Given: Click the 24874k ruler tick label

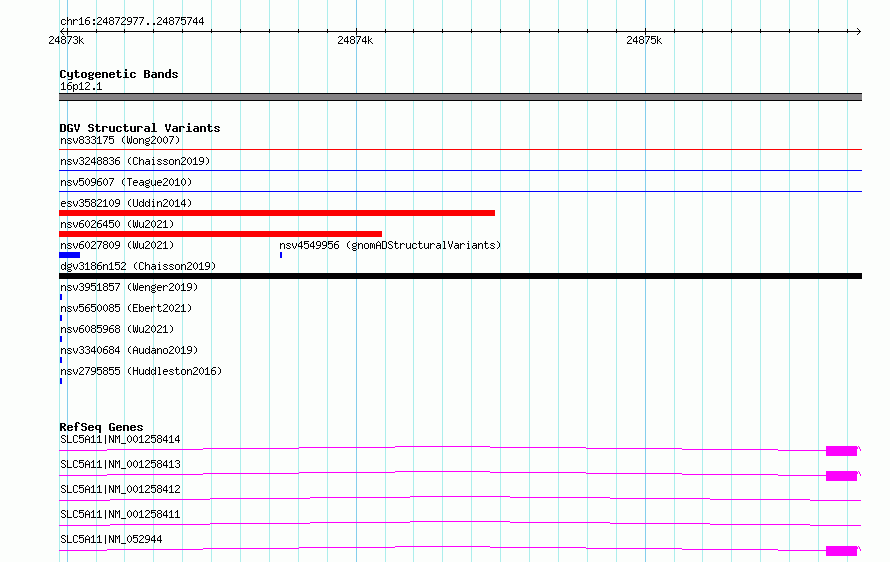Looking at the screenshot, I should [x=355, y=40].
